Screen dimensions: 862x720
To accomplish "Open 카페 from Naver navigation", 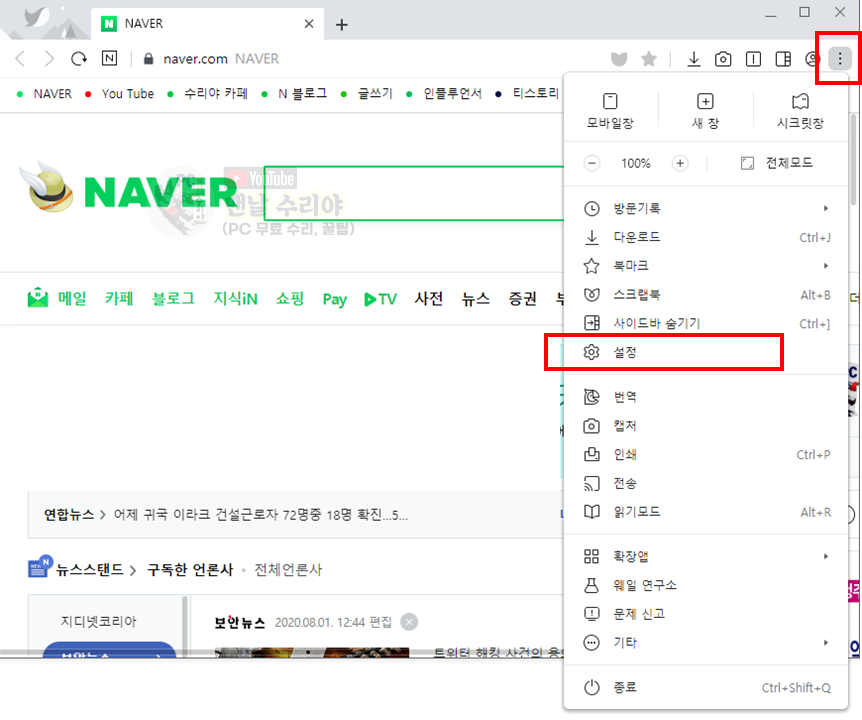I will (x=119, y=298).
